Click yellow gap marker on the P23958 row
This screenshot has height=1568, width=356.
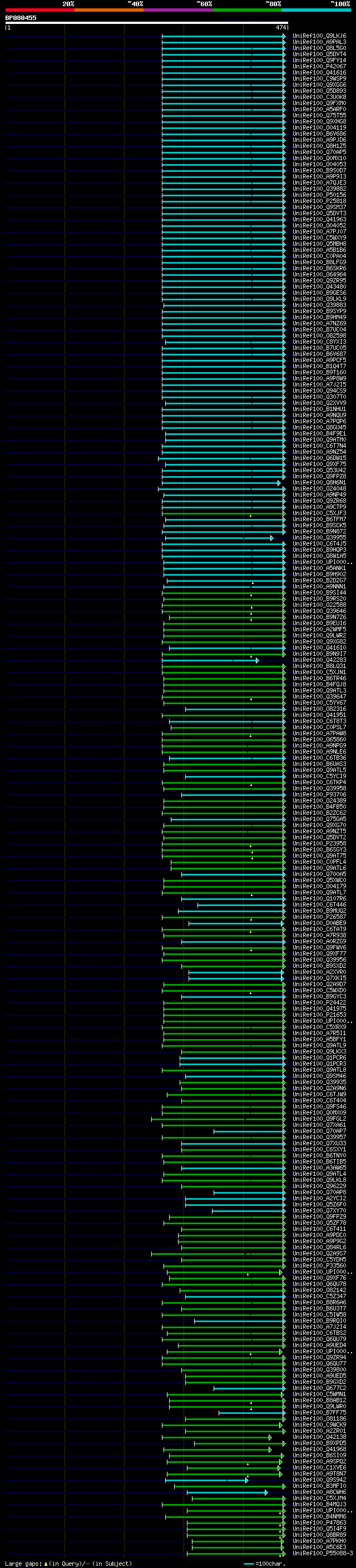tap(250, 846)
